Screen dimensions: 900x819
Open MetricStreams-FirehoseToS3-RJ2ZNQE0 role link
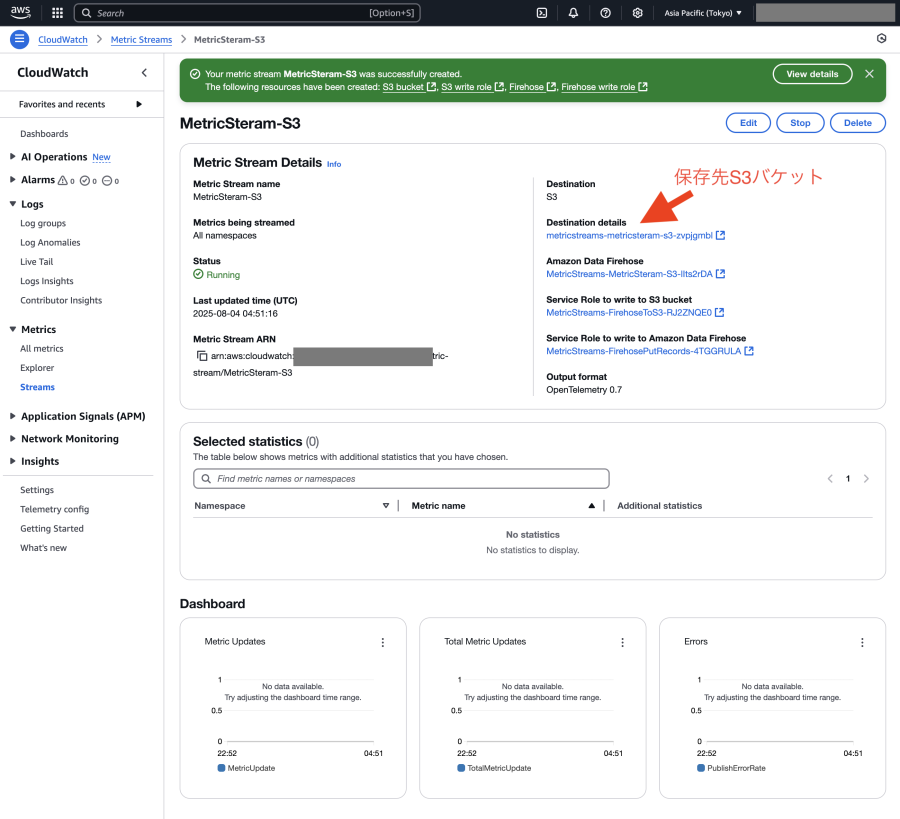pos(635,313)
